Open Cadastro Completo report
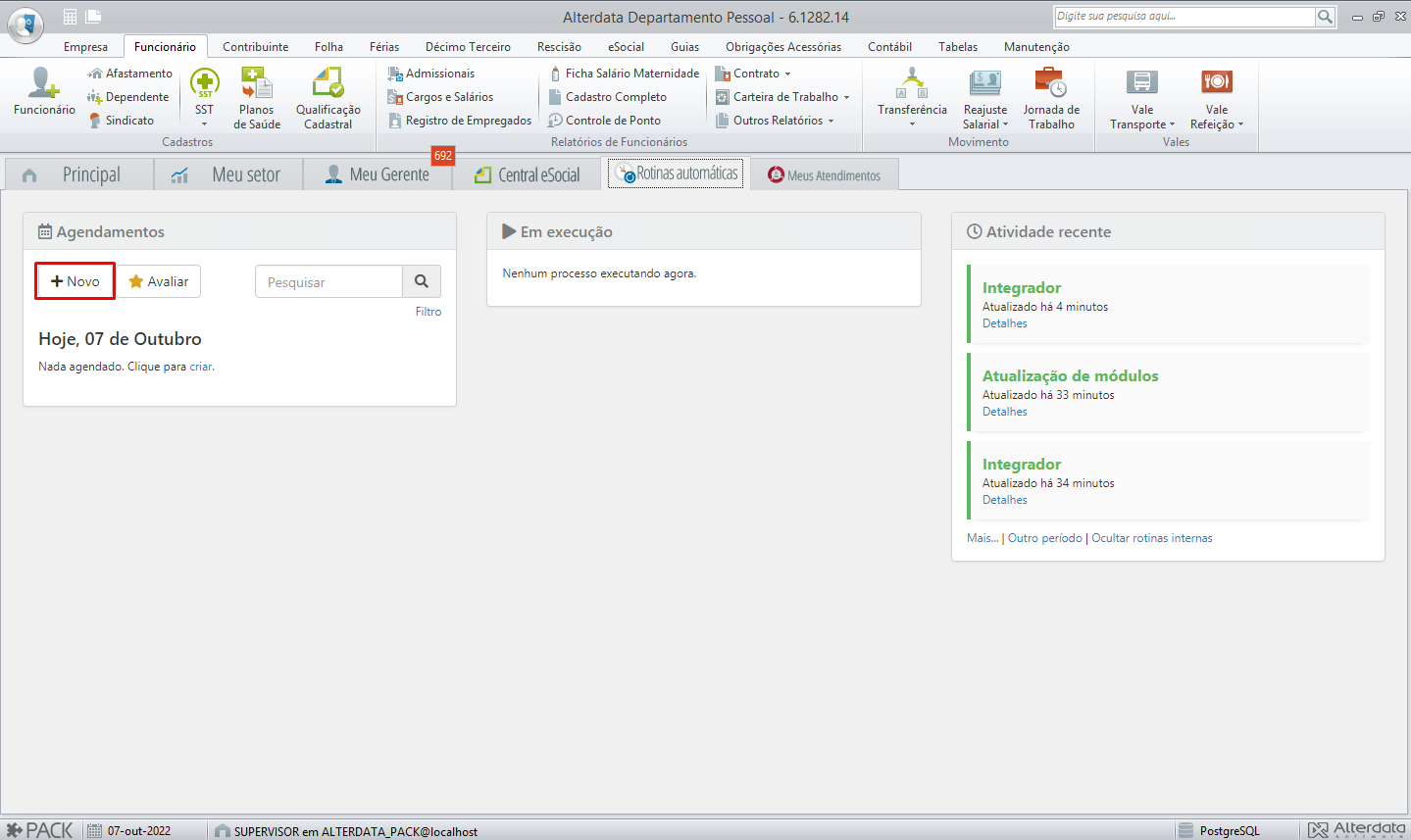The width and height of the screenshot is (1411, 840). tap(607, 97)
